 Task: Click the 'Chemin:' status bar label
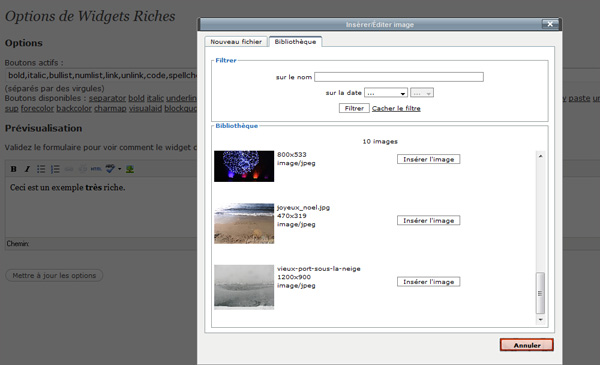click(18, 244)
